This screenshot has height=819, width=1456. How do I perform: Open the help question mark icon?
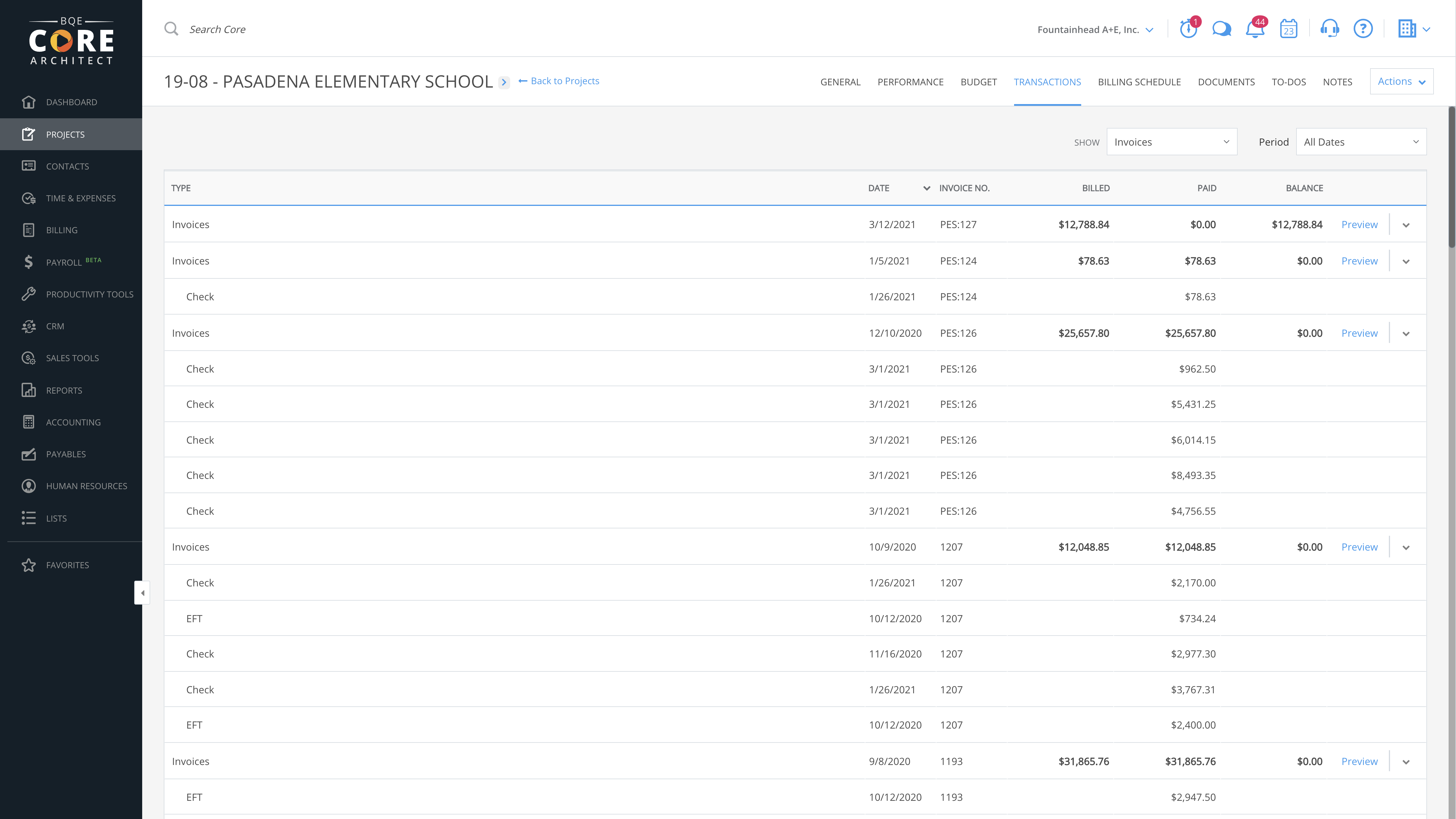(x=1363, y=29)
